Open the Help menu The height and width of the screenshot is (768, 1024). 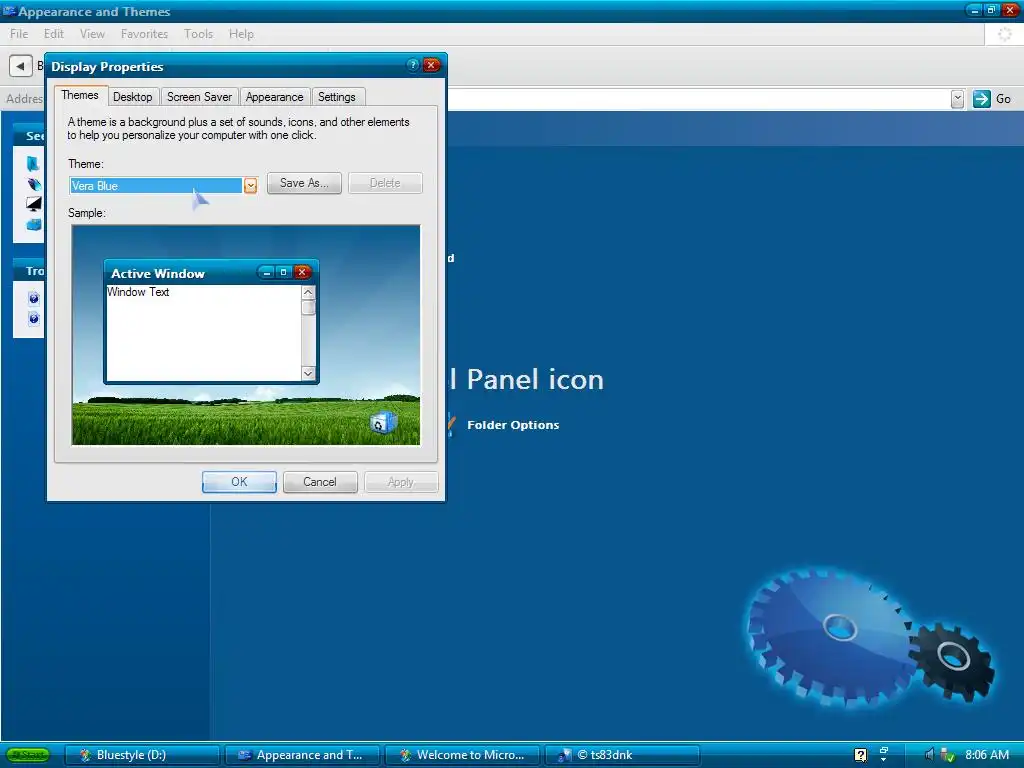click(241, 34)
